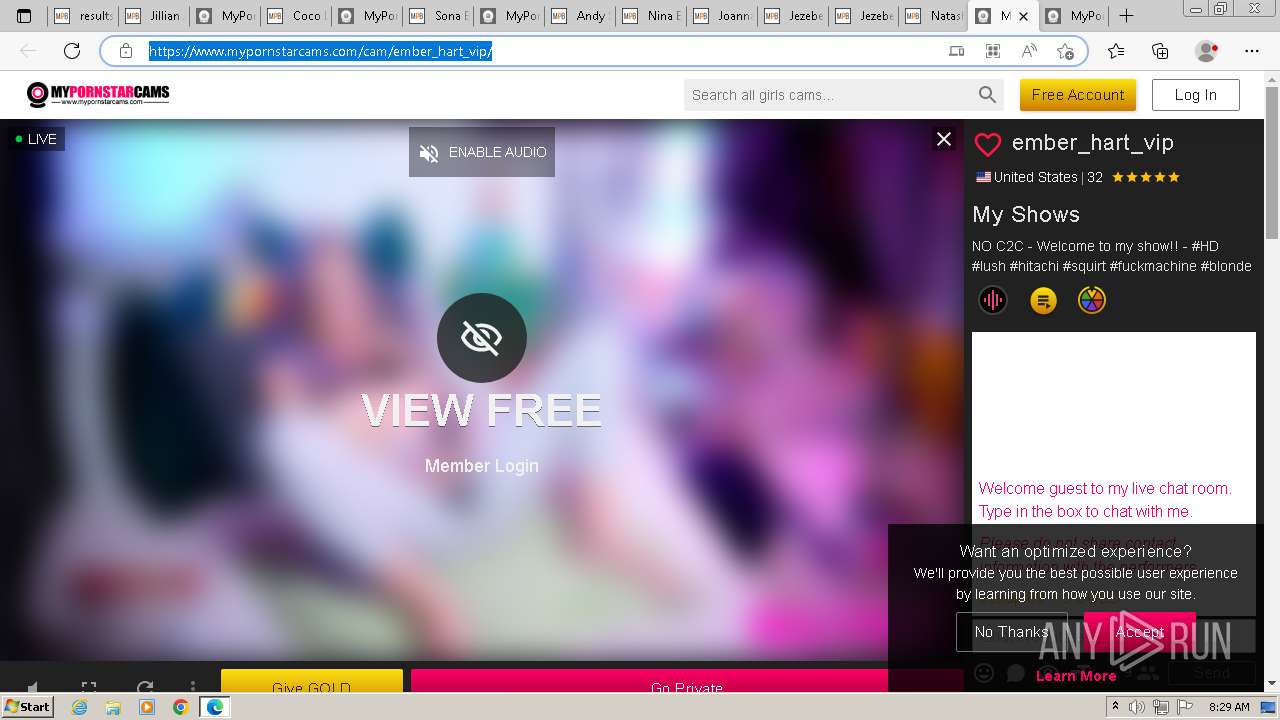Click the Log In button
Image resolution: width=1280 pixels, height=720 pixels.
pyautogui.click(x=1196, y=95)
